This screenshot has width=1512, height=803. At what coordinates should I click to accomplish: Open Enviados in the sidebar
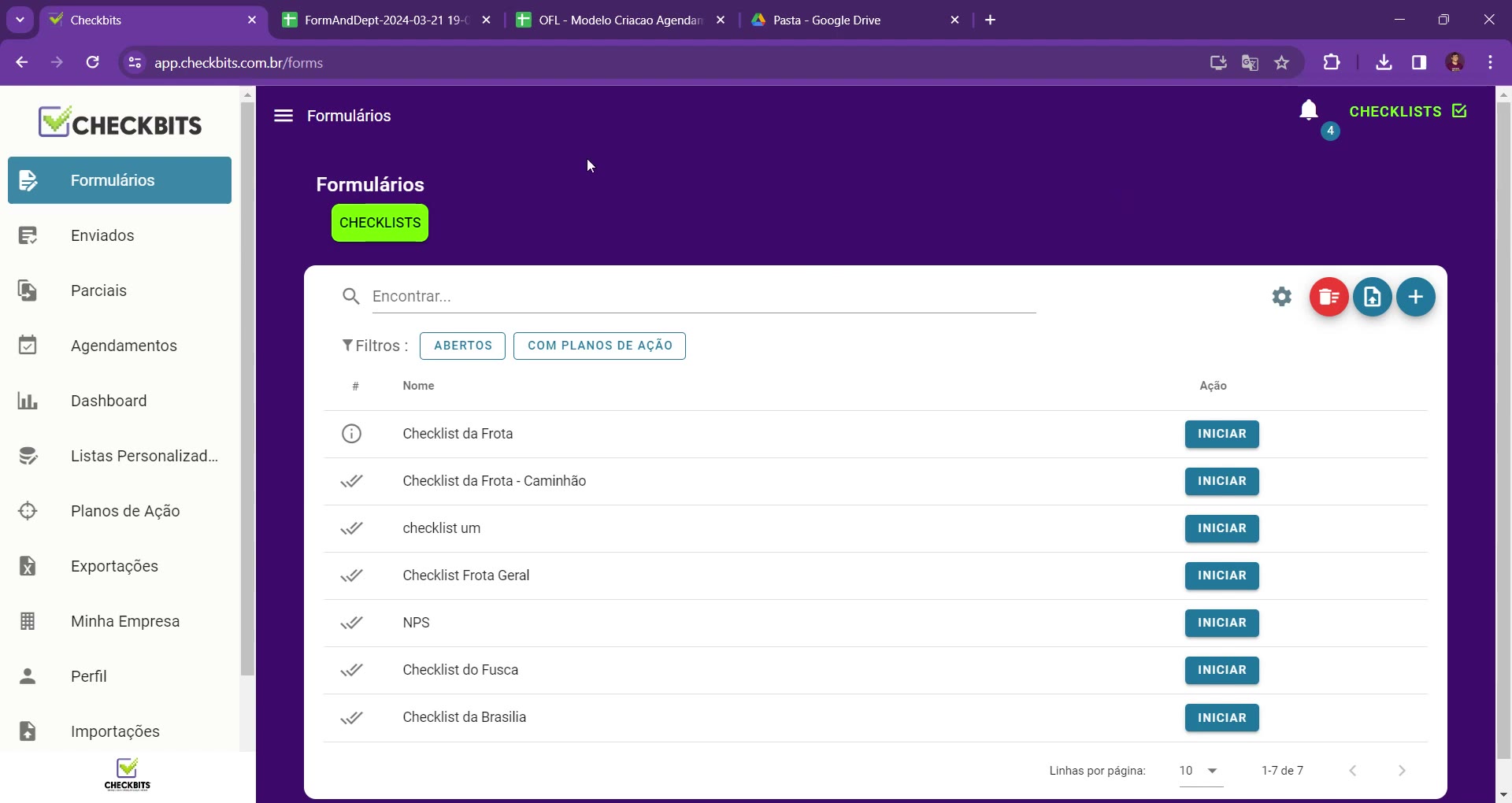[x=120, y=235]
